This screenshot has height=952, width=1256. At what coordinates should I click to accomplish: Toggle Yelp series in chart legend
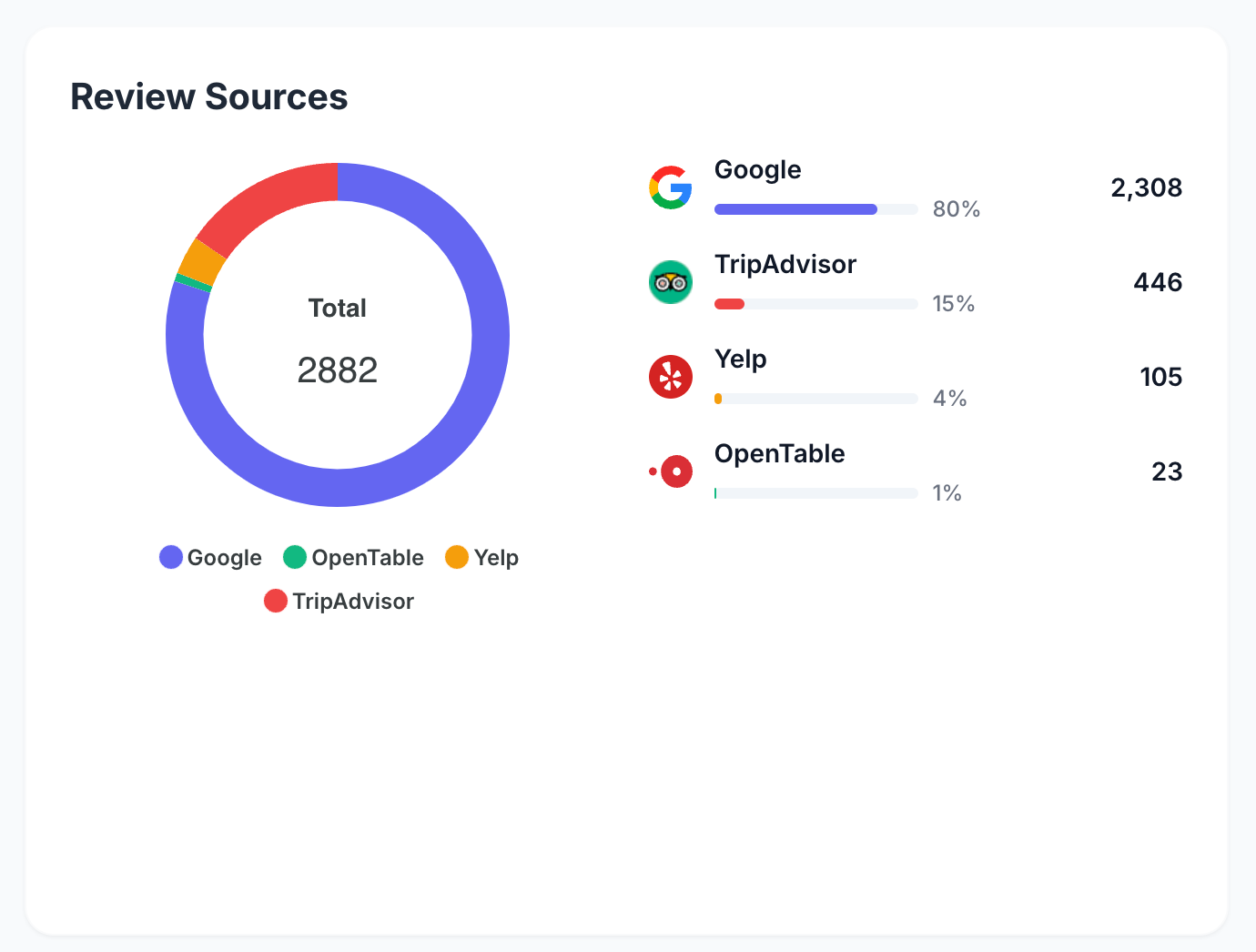[482, 557]
